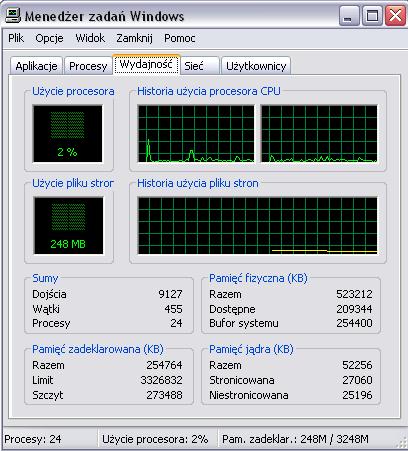Image resolution: width=408 pixels, height=451 pixels.
Task: Click the window resize grip in status bar
Action: 401,442
